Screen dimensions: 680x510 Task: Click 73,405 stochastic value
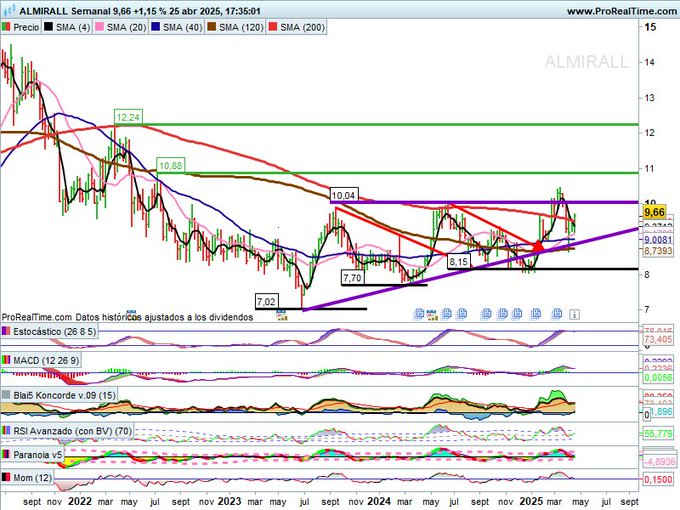coord(658,339)
